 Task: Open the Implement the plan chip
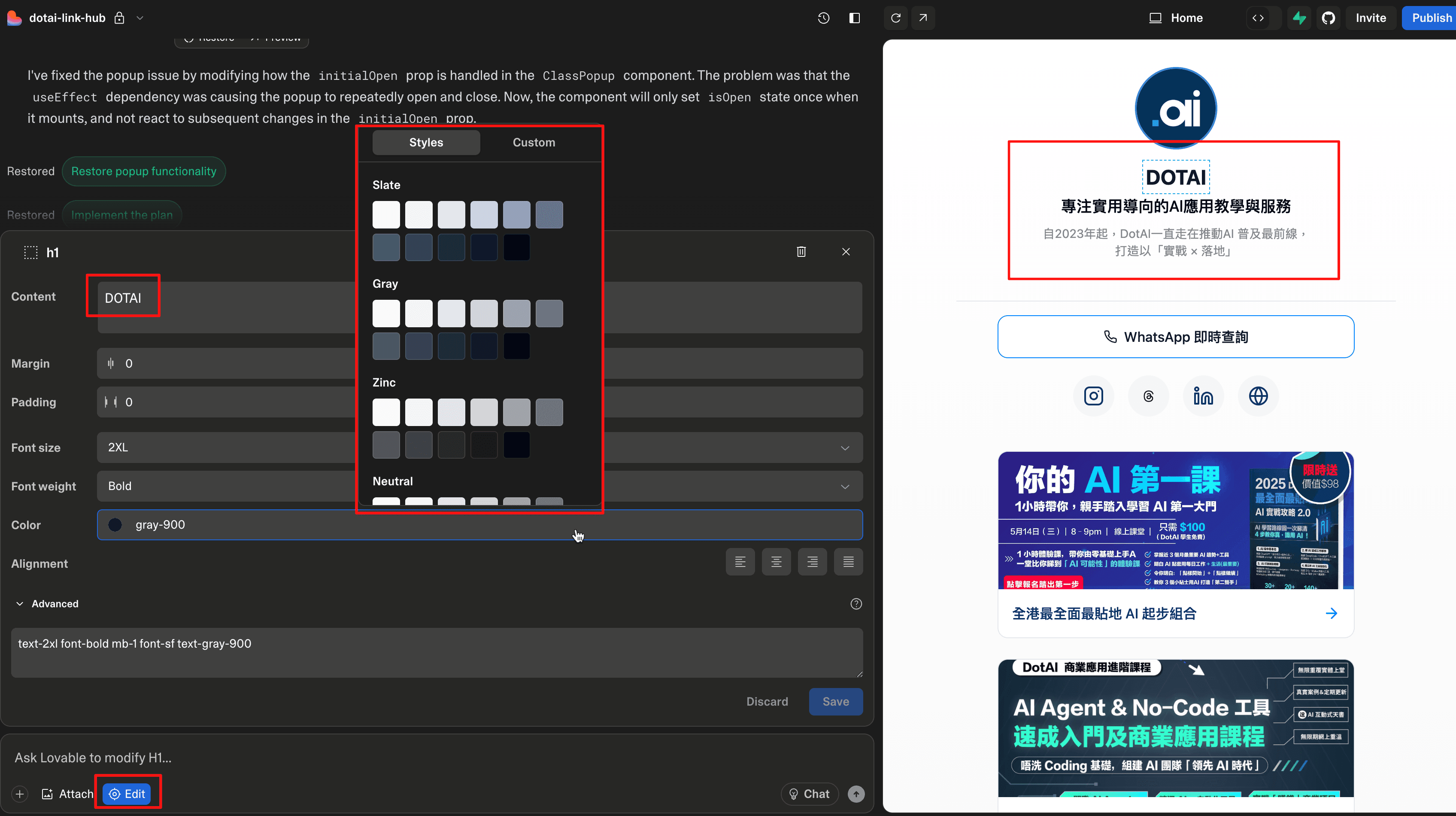point(121,215)
